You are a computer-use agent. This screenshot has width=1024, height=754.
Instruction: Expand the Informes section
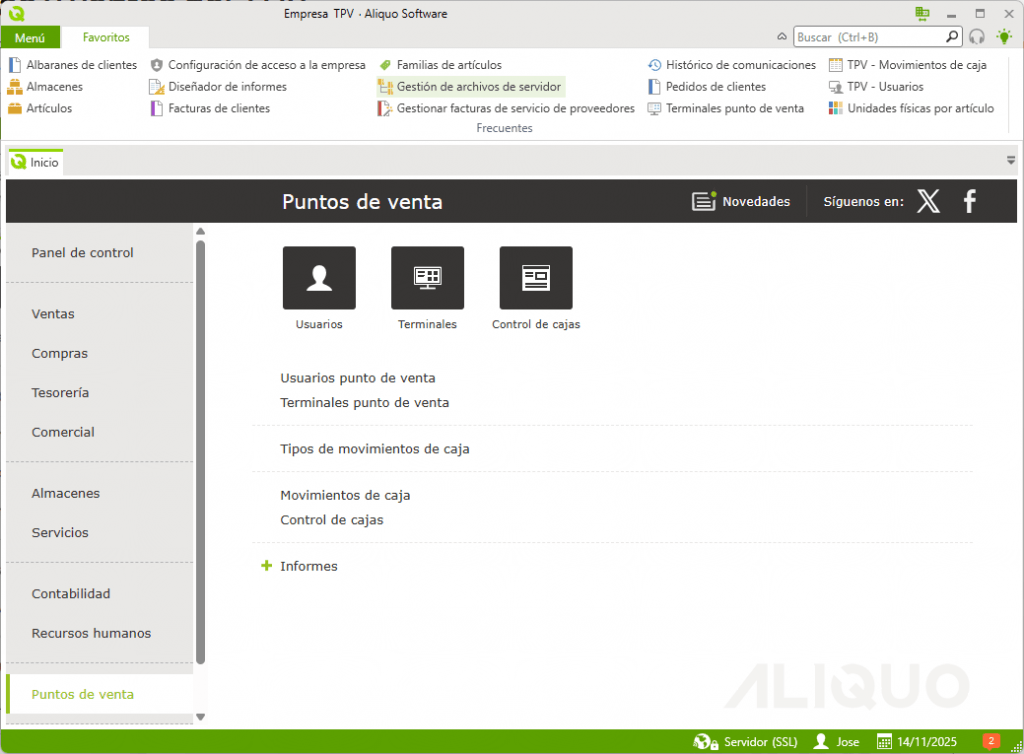pyautogui.click(x=266, y=566)
